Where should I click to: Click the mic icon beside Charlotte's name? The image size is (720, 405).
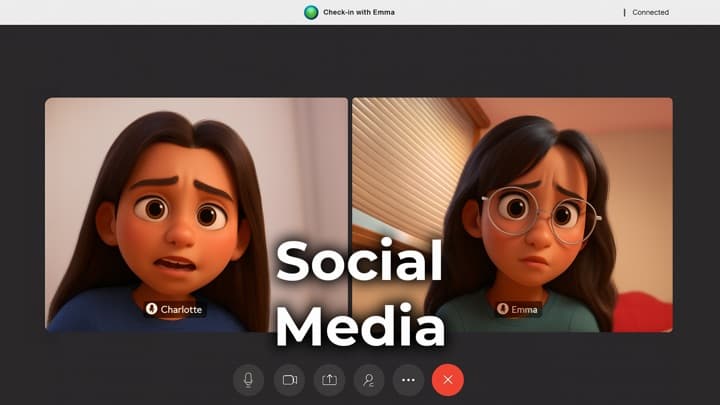[152, 309]
